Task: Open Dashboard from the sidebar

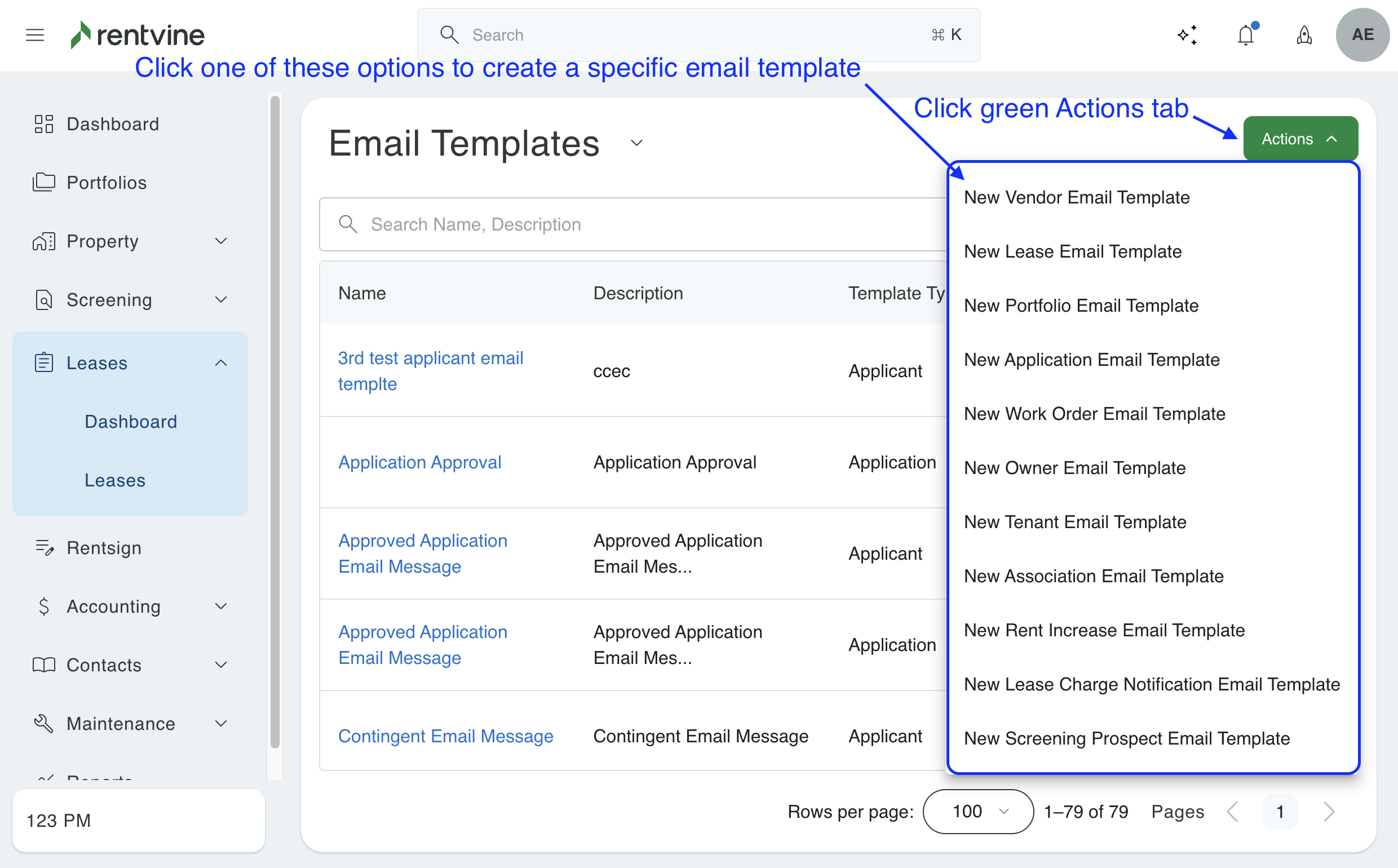Action: pyautogui.click(x=113, y=124)
